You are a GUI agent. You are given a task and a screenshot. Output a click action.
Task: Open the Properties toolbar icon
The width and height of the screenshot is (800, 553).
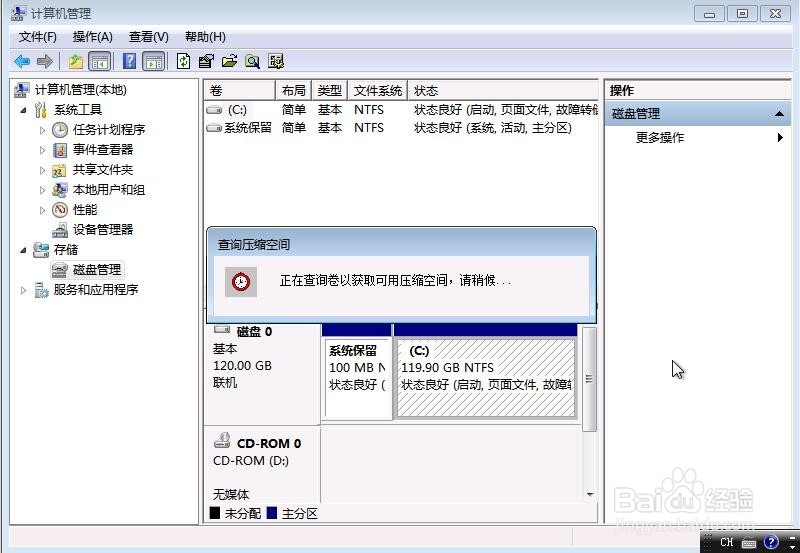pos(206,62)
